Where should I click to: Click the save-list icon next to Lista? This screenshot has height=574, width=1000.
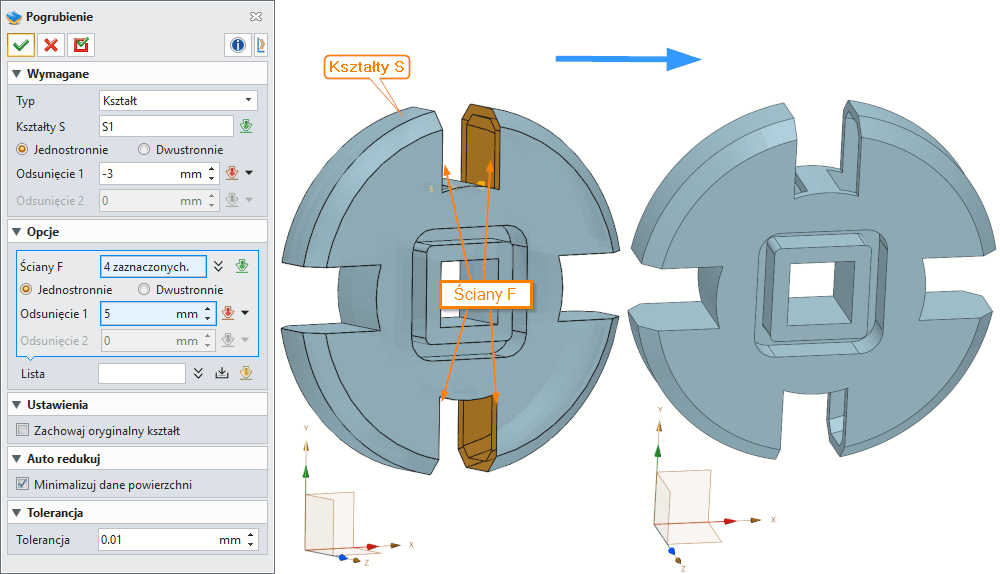[x=222, y=373]
